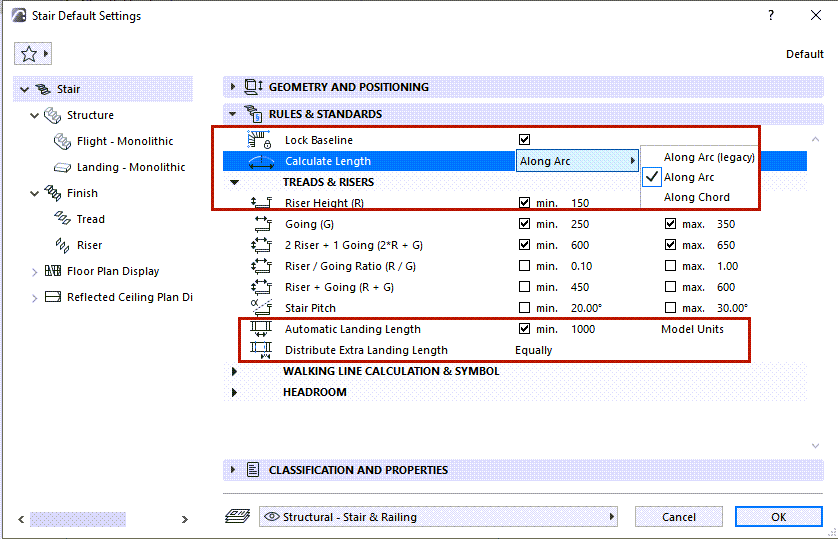Expand the Headroom group
The image size is (838, 539).
pos(234,392)
